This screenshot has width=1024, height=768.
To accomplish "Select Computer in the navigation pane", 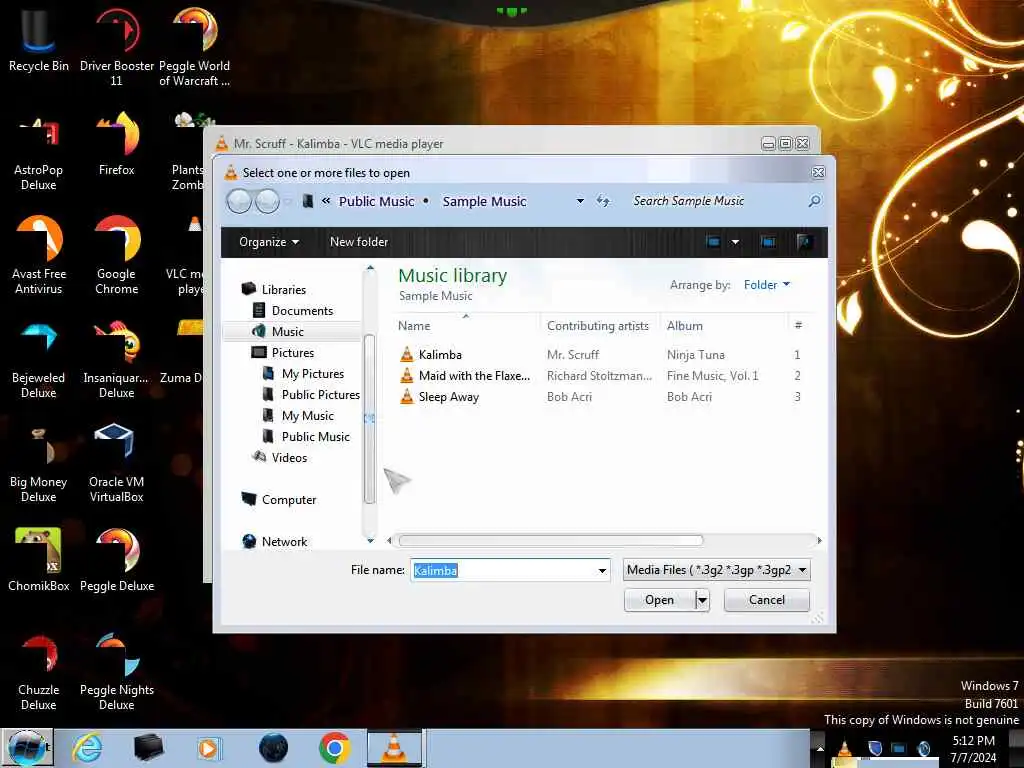I will pos(289,500).
